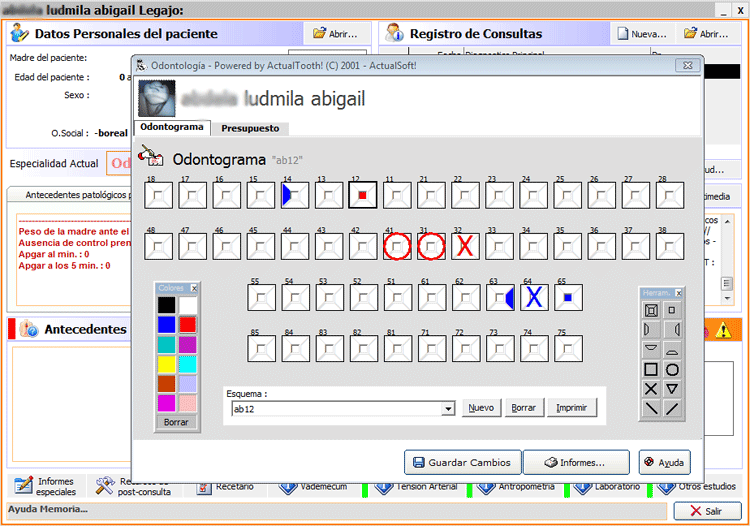Image resolution: width=750 pixels, height=526 pixels.
Task: Close the Colores palette
Action: (195, 288)
